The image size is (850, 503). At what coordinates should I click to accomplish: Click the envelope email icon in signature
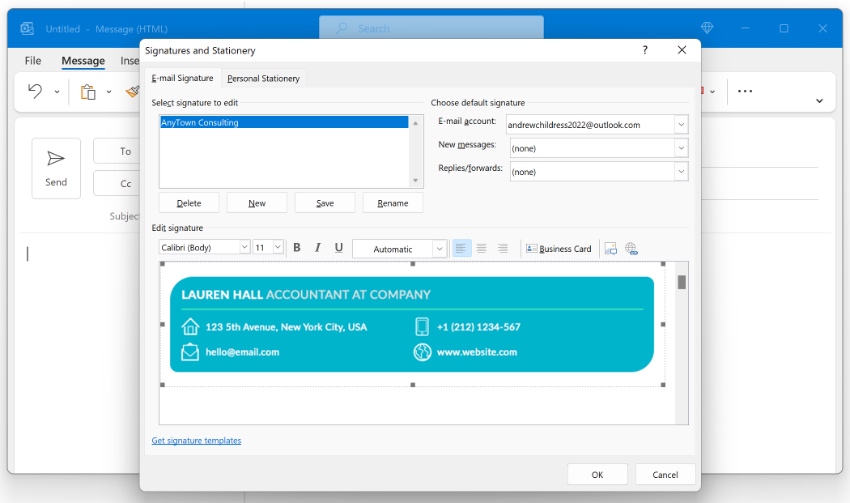[190, 352]
